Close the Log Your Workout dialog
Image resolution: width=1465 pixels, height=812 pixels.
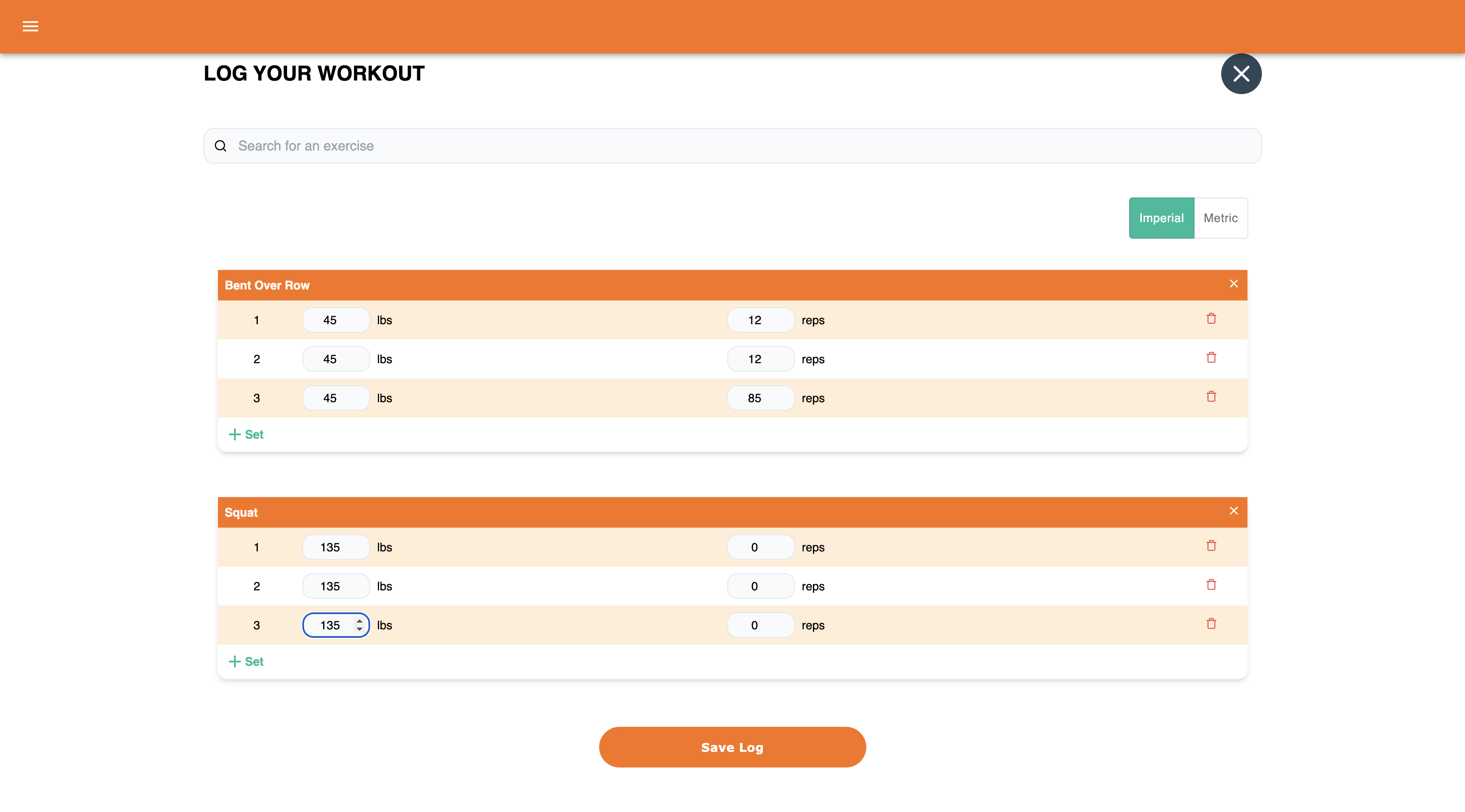[1241, 74]
